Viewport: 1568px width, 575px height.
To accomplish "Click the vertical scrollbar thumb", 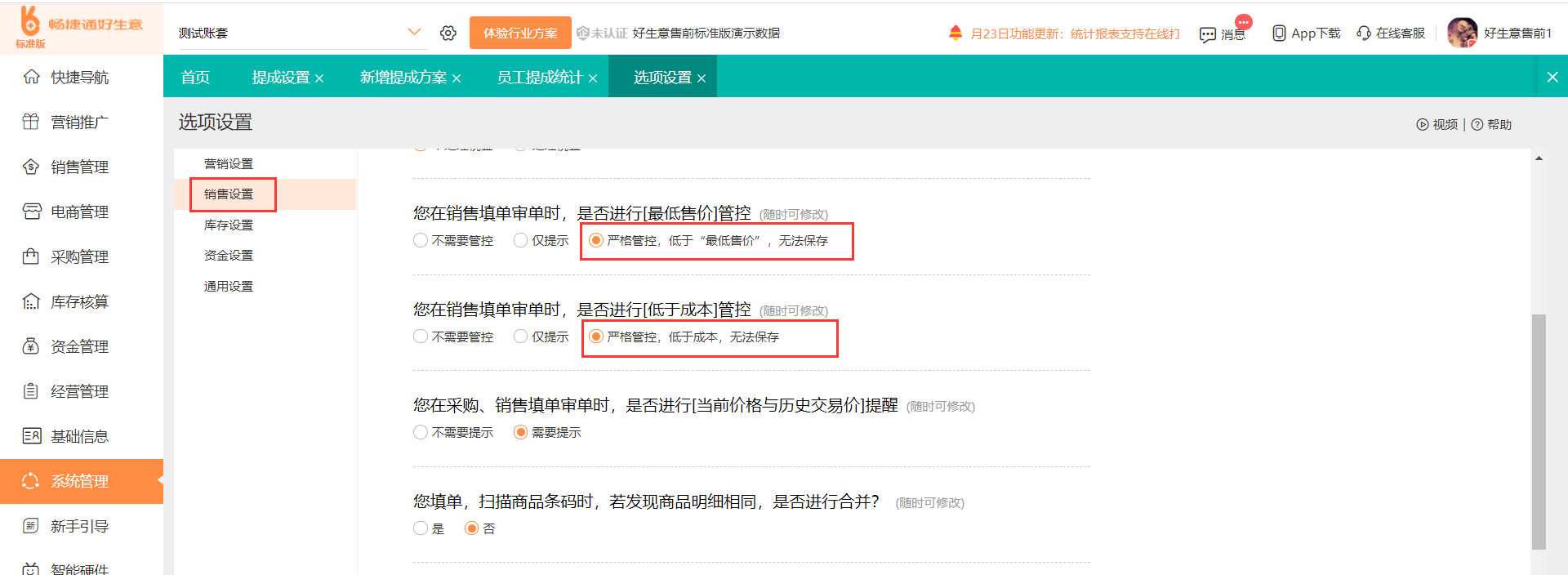I will point(1539,431).
